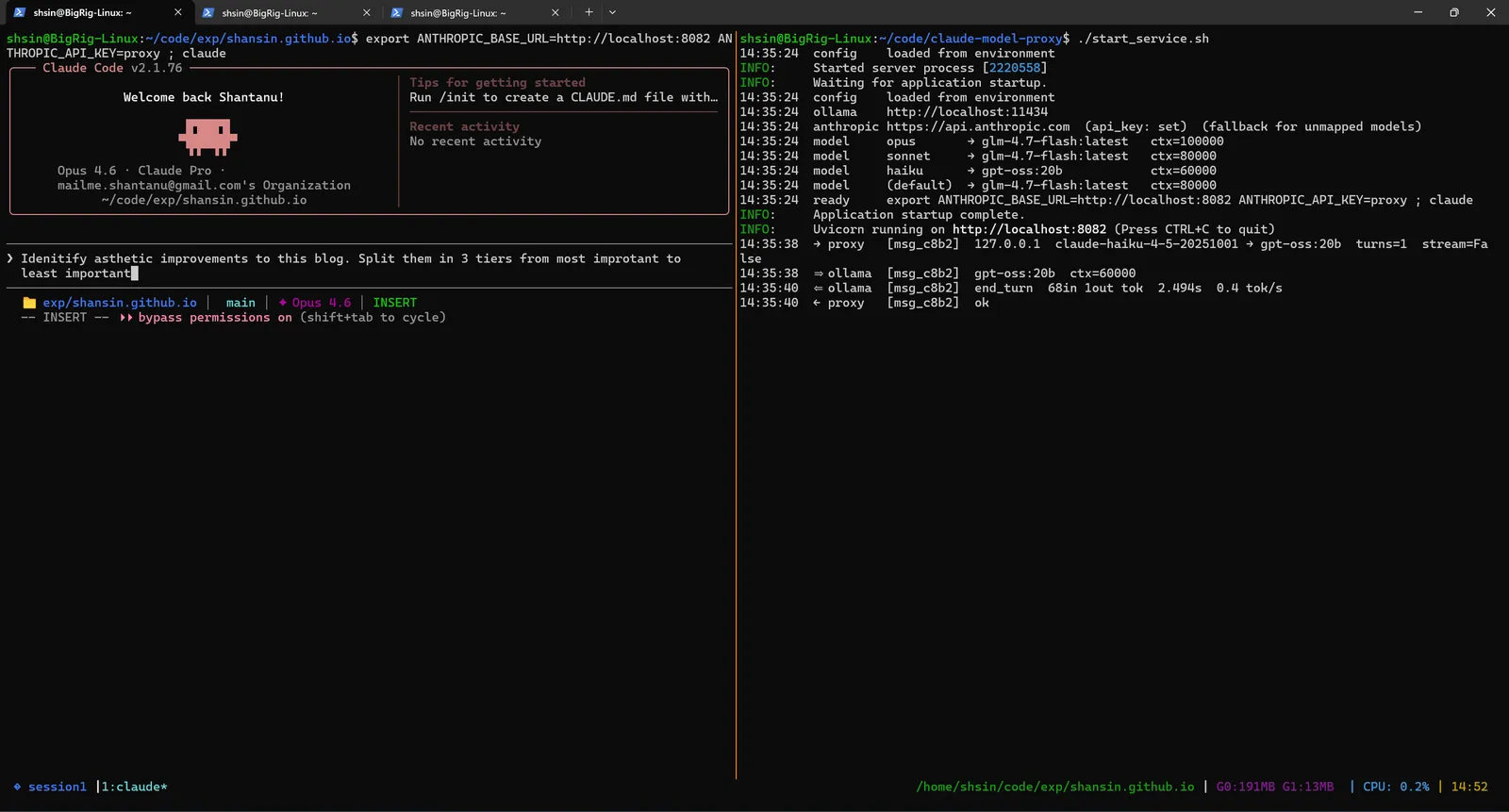Click PowerShell icon on first tab
Image resolution: width=1509 pixels, height=812 pixels.
19,12
